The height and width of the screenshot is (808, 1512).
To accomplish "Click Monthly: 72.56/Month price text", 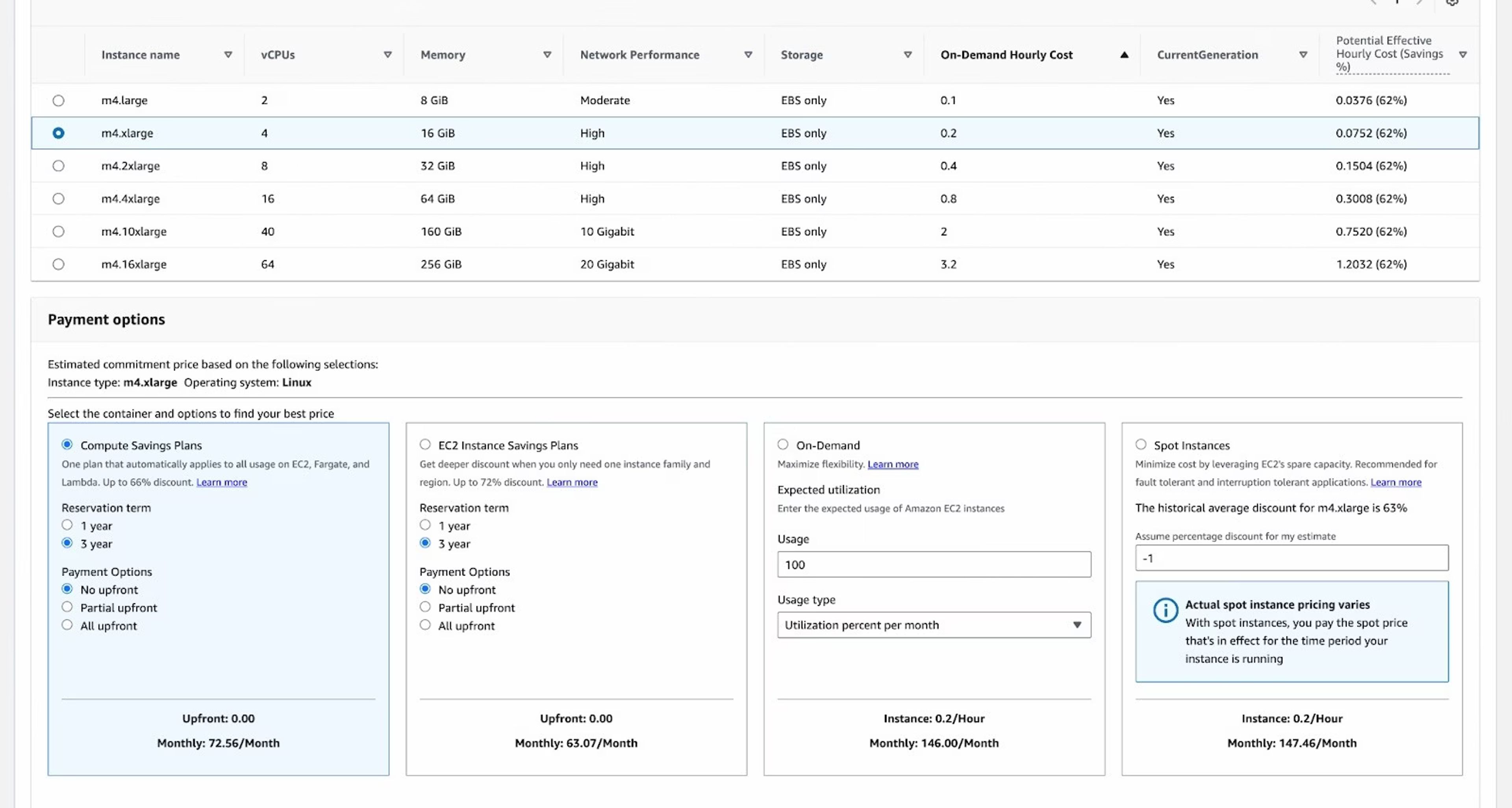I will [219, 743].
